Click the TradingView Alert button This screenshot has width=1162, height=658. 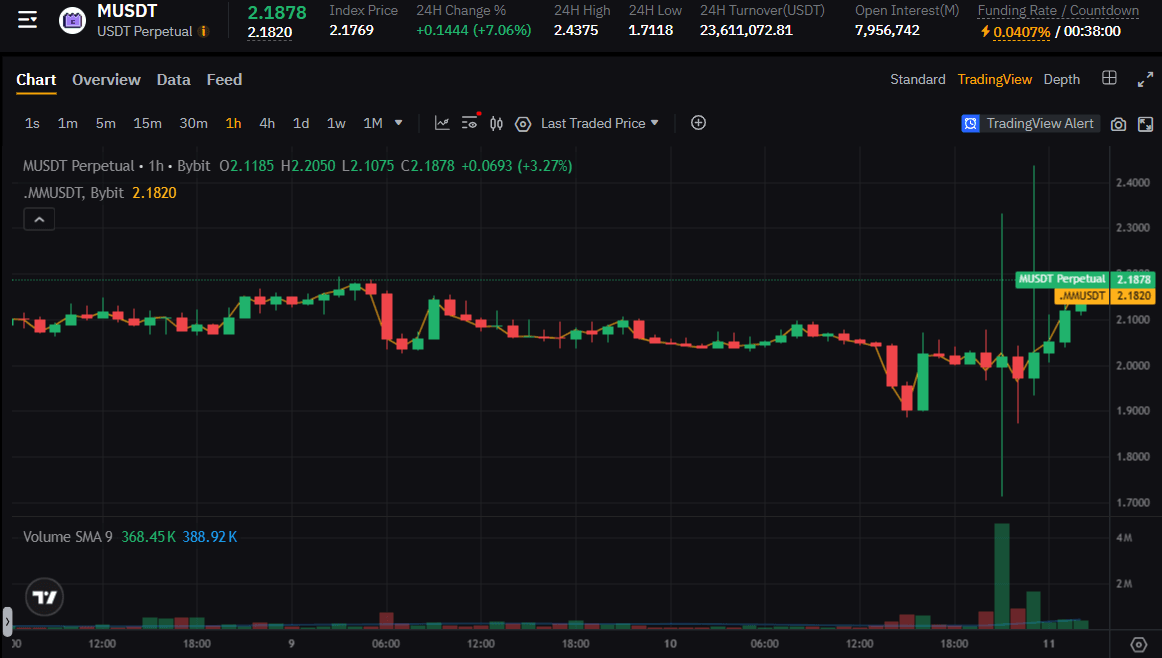click(x=1029, y=123)
